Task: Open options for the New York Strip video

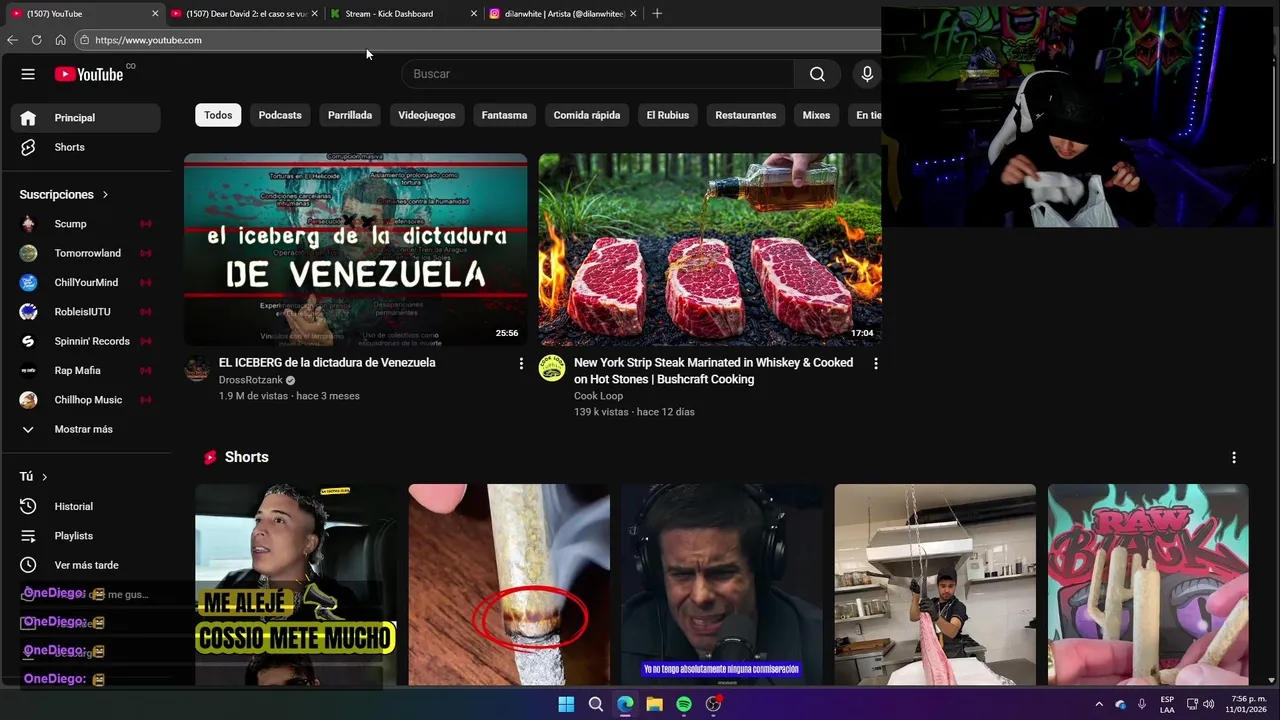Action: pyautogui.click(x=876, y=364)
